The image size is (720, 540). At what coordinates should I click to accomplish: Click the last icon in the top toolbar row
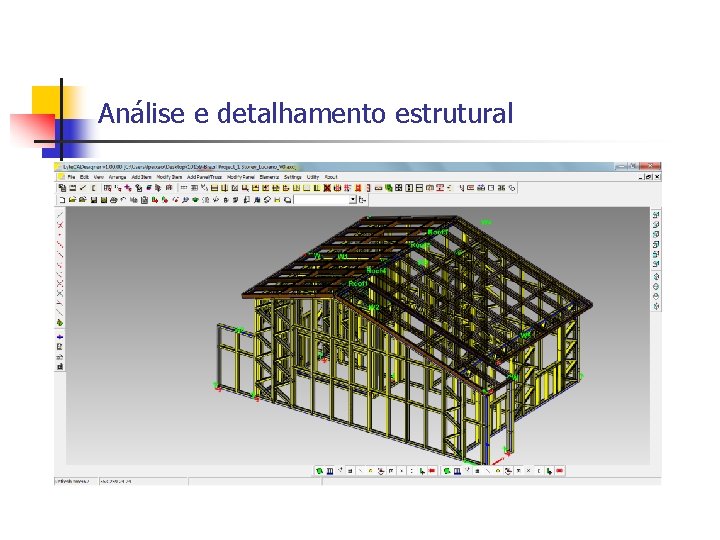click(x=512, y=188)
